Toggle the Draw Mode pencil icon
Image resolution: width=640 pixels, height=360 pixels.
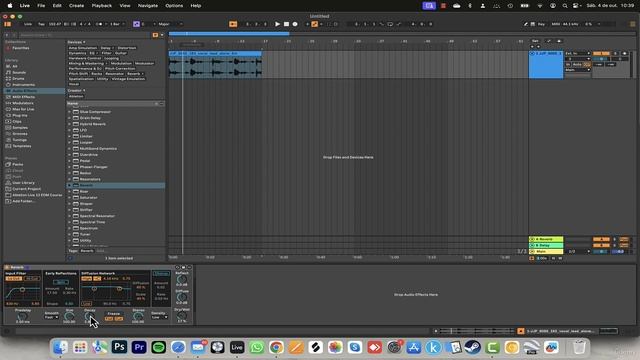pyautogui.click(x=526, y=24)
